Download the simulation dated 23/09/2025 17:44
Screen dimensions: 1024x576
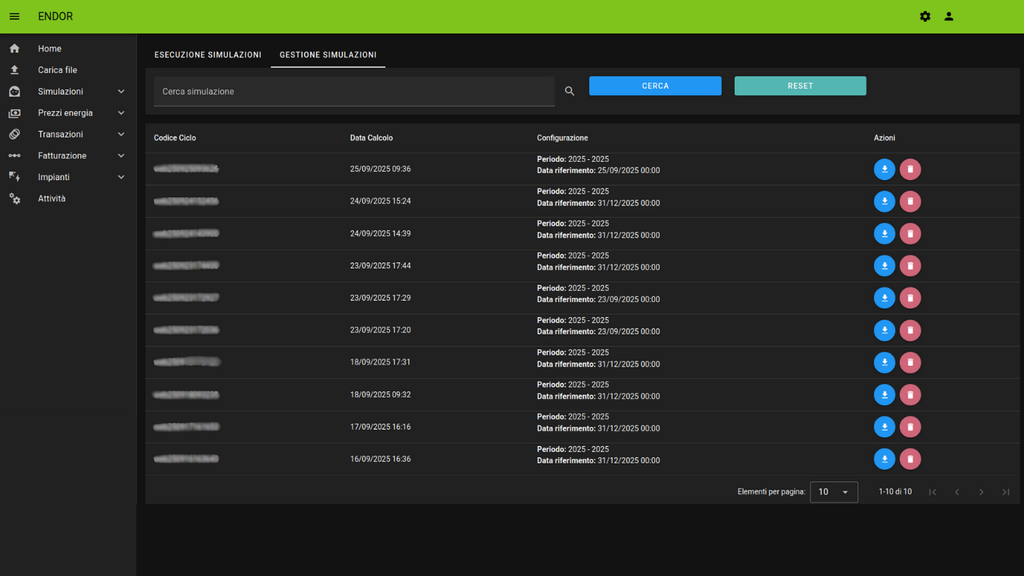click(884, 266)
